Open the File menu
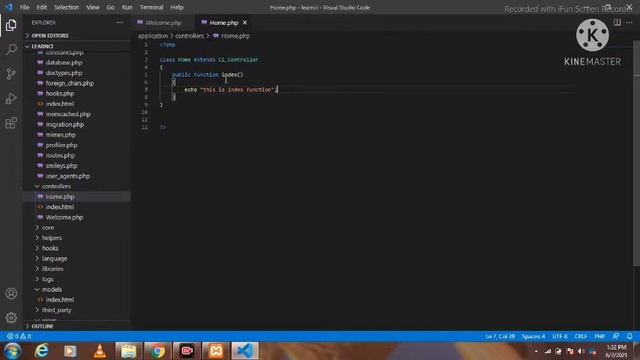The height and width of the screenshot is (360, 640). coord(24,7)
